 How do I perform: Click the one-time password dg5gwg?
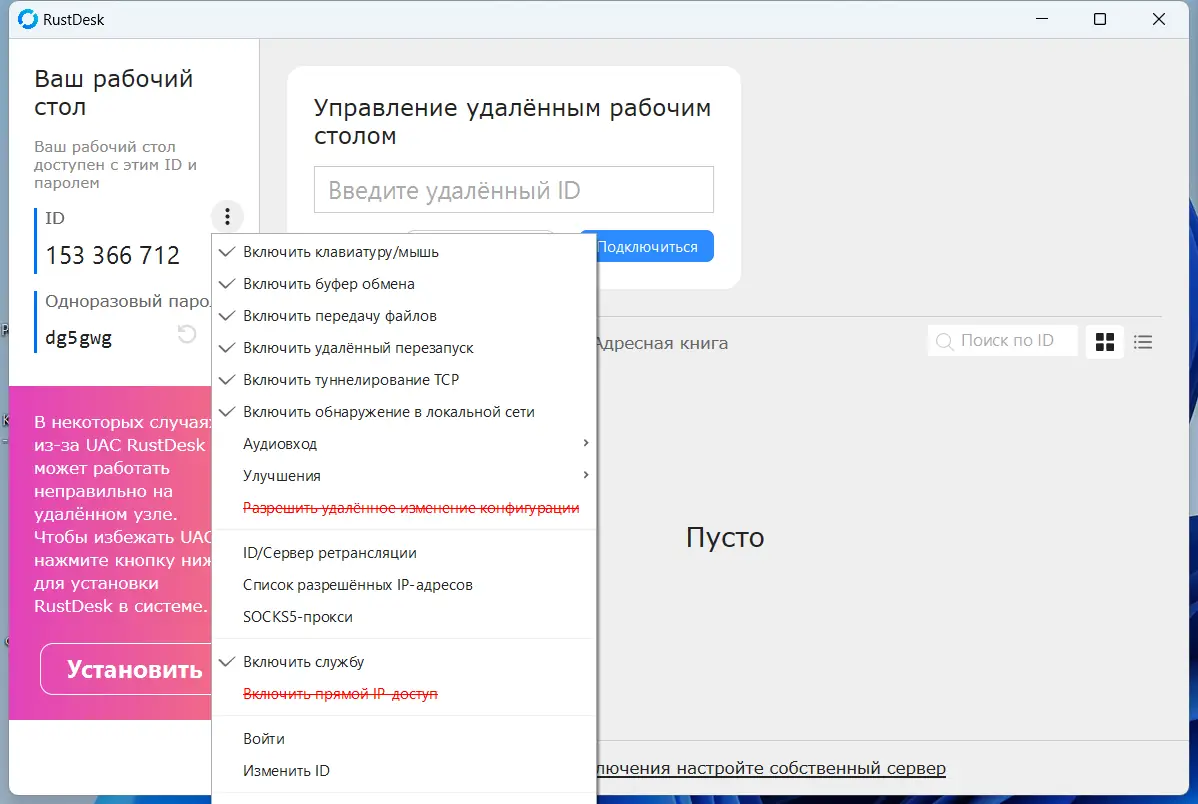[x=79, y=337]
